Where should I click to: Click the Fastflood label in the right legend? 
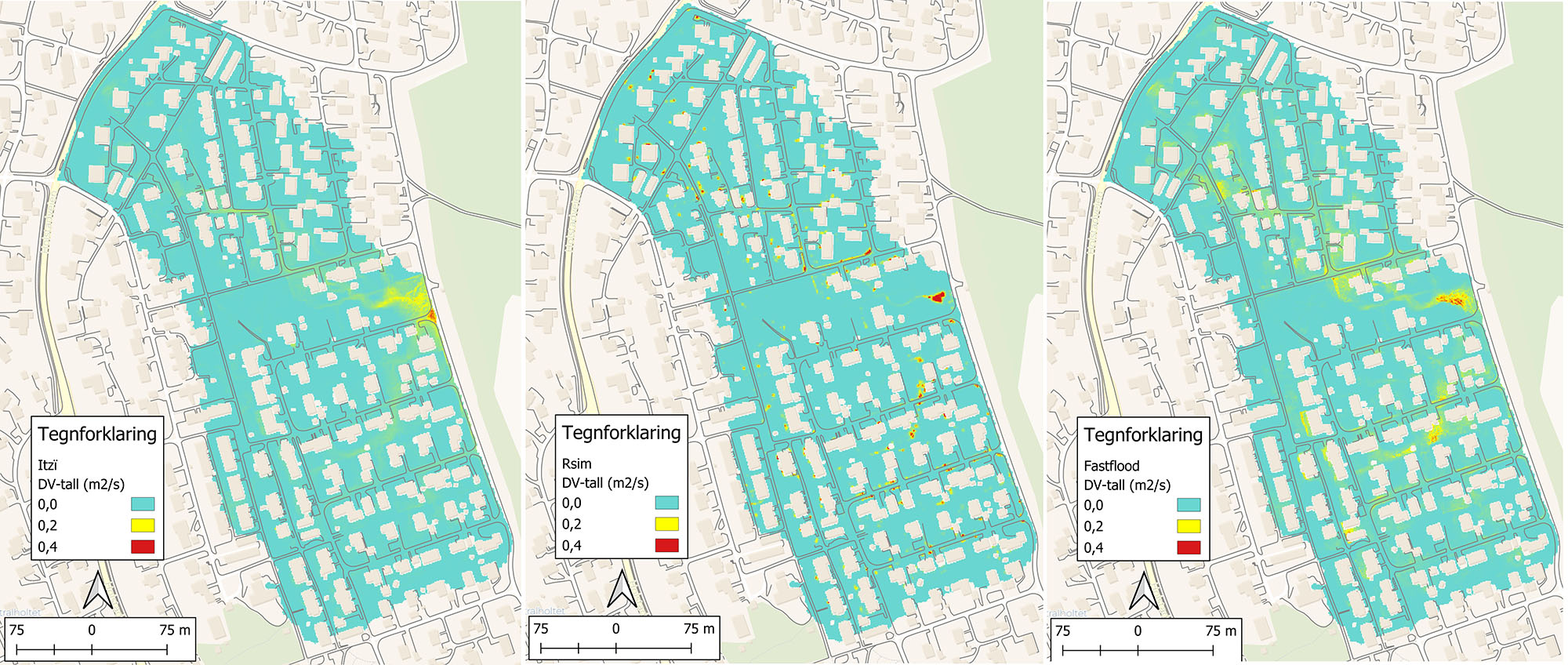point(1112,466)
